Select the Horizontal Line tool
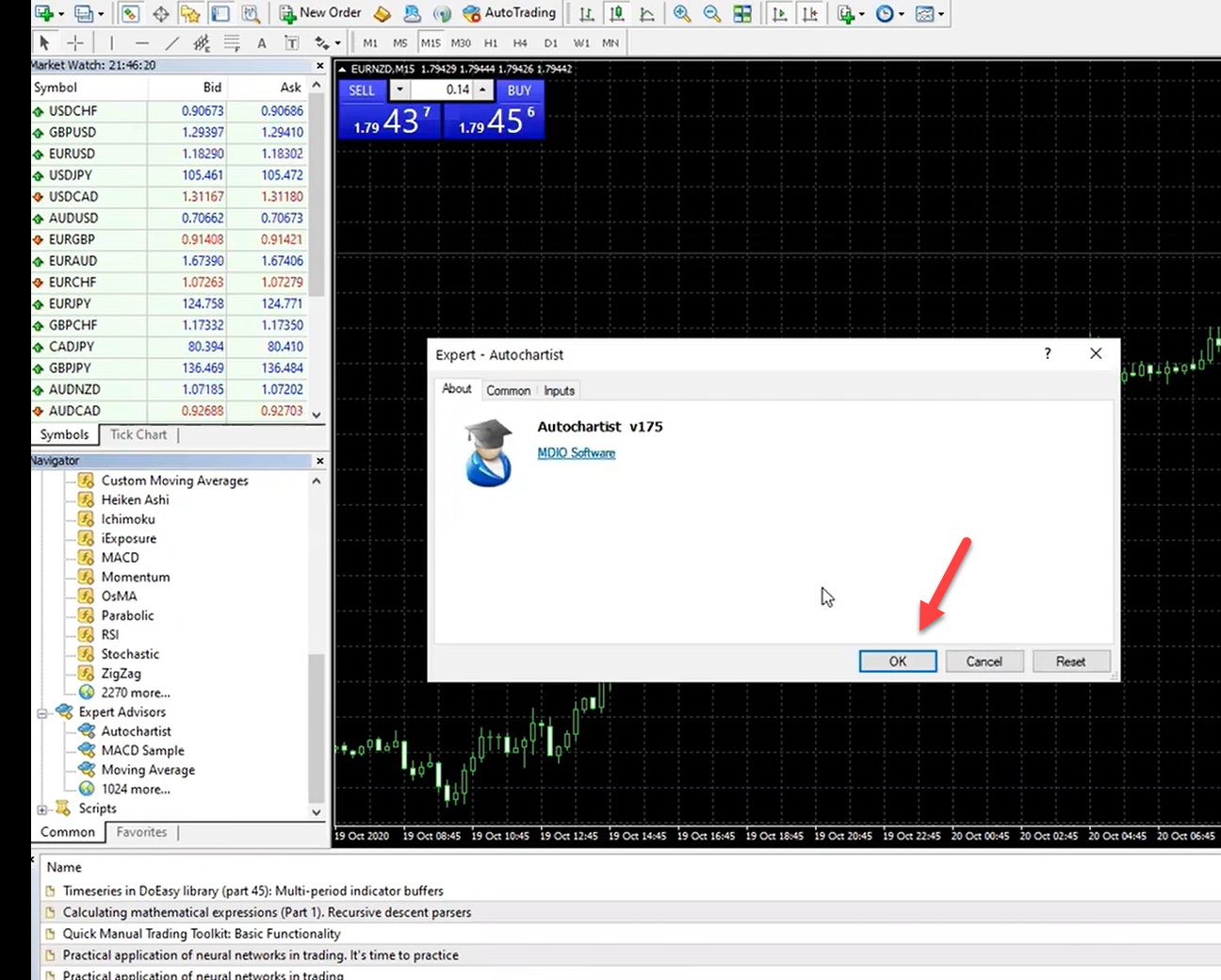1221x980 pixels. [x=141, y=42]
